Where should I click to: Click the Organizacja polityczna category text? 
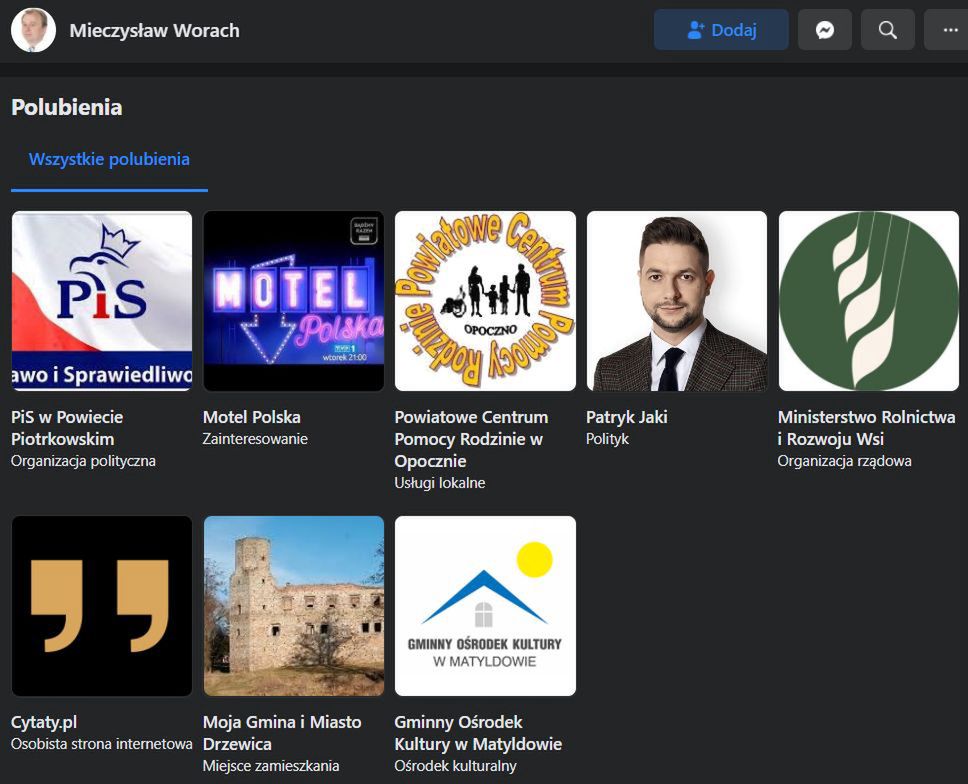(83, 461)
